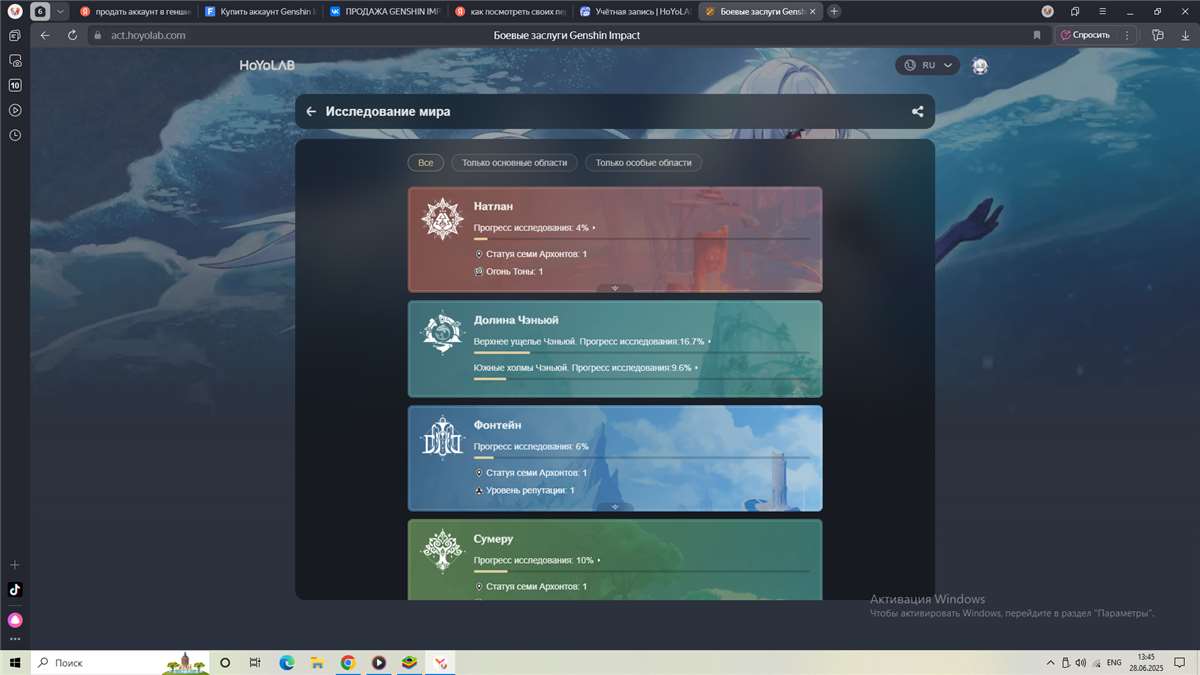
Task: Click the back arrow beside Исследование мира
Action: tap(311, 112)
